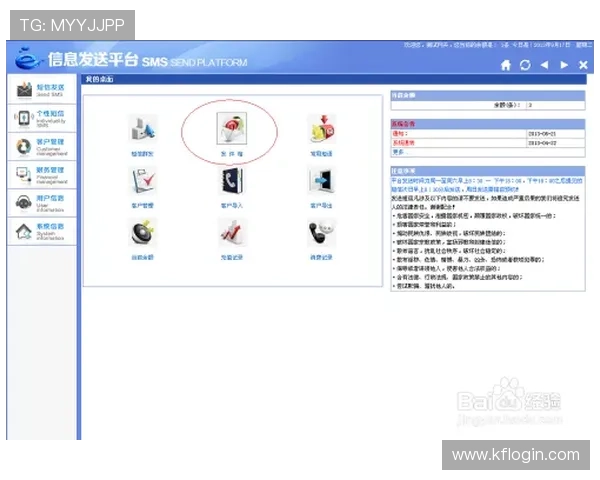Open the phone handset consumption record icon
The image size is (600, 480).
click(x=321, y=233)
